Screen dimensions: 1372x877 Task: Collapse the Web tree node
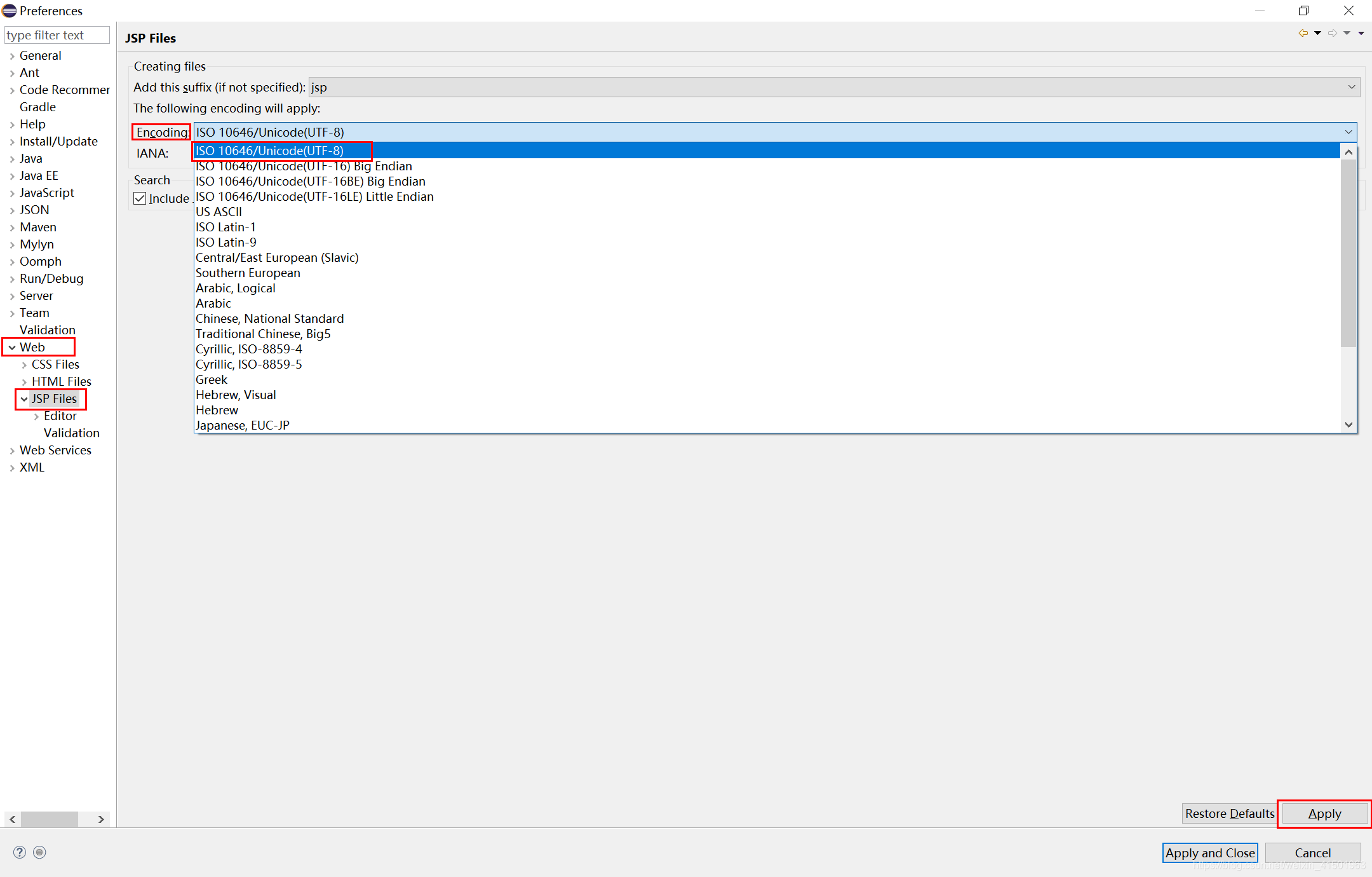(x=12, y=348)
